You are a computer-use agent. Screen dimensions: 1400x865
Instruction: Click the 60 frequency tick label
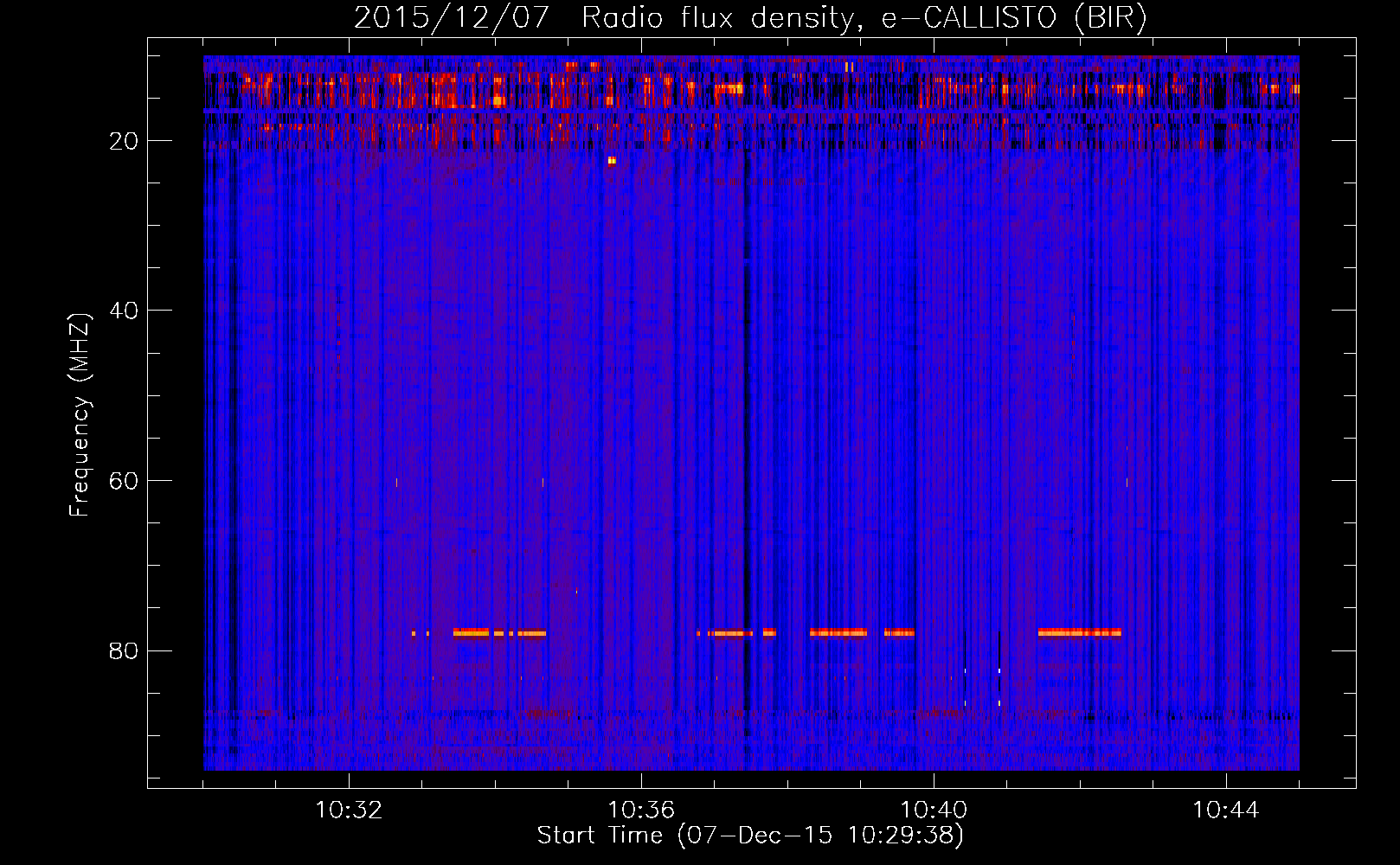click(x=124, y=481)
